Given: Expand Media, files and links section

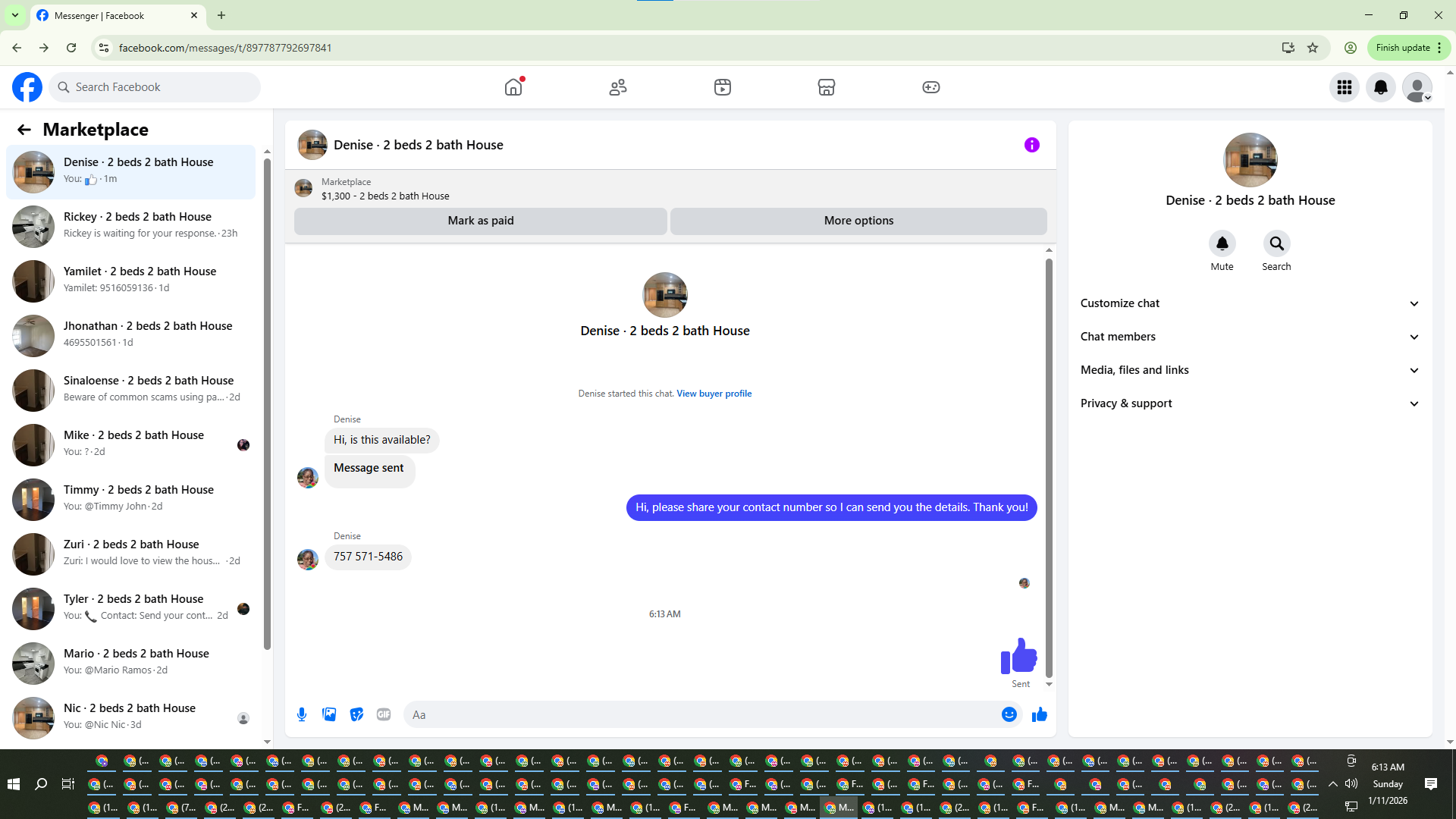Looking at the screenshot, I should click(1250, 370).
